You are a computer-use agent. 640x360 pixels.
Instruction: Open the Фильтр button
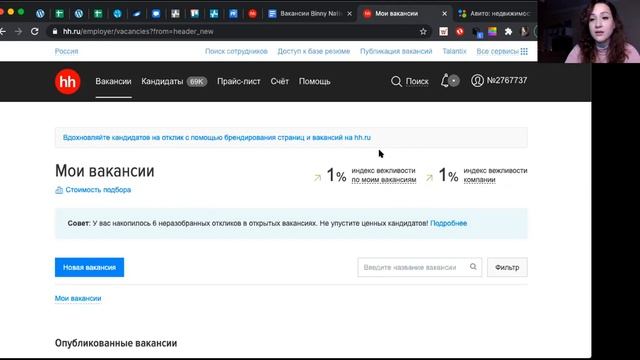coord(507,267)
